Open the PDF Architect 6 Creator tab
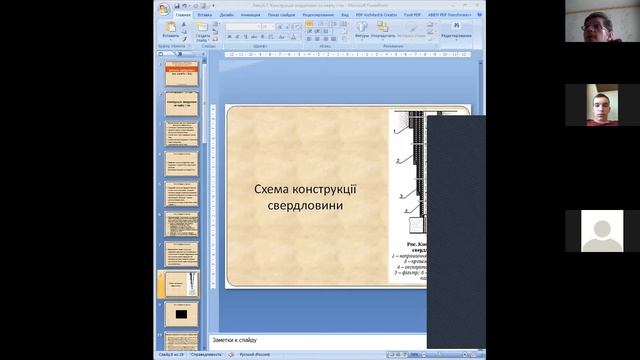The image size is (640, 360). tap(376, 15)
